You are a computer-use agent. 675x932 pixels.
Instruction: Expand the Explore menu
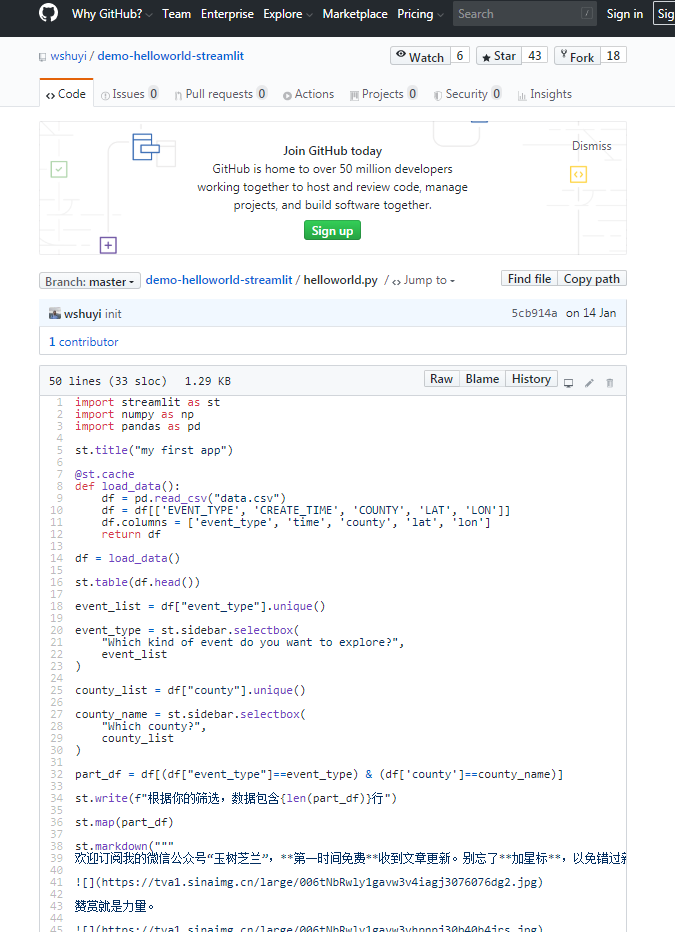pyautogui.click(x=288, y=14)
